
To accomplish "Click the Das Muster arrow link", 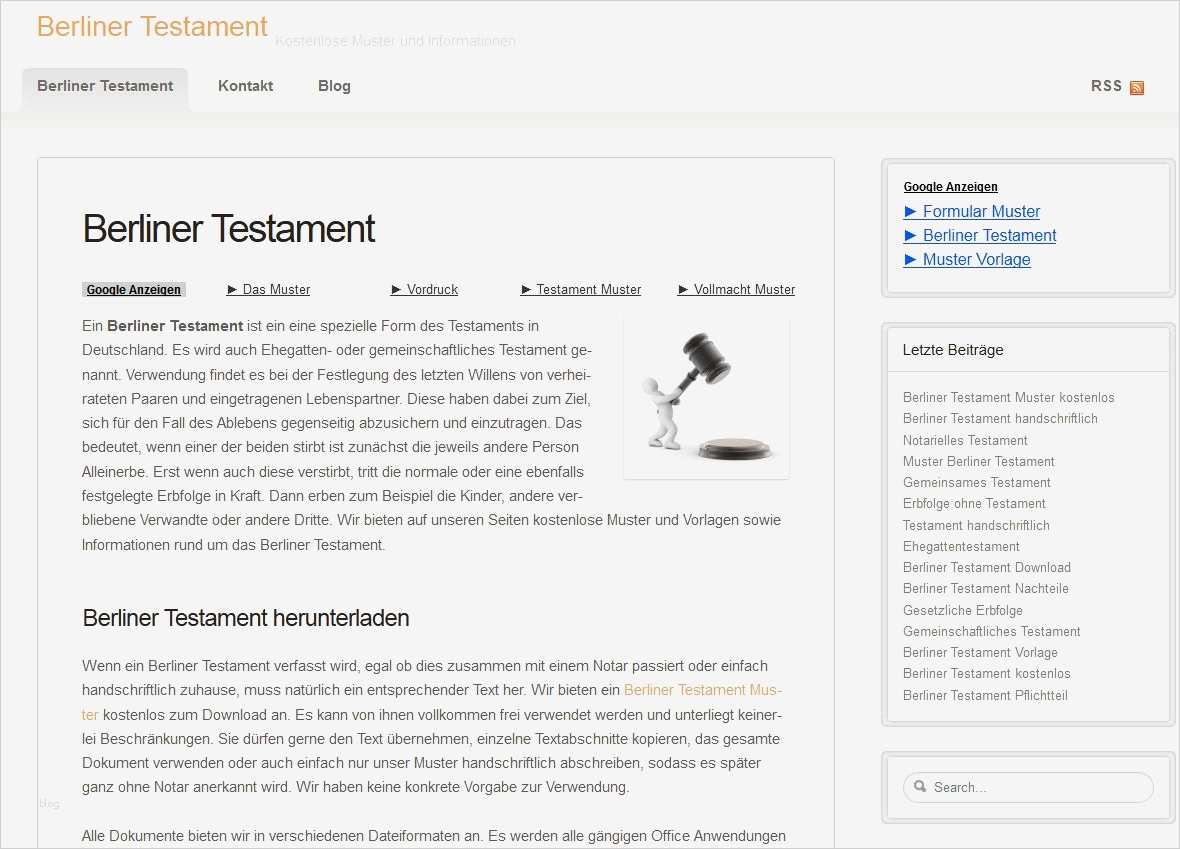I will (x=268, y=289).
